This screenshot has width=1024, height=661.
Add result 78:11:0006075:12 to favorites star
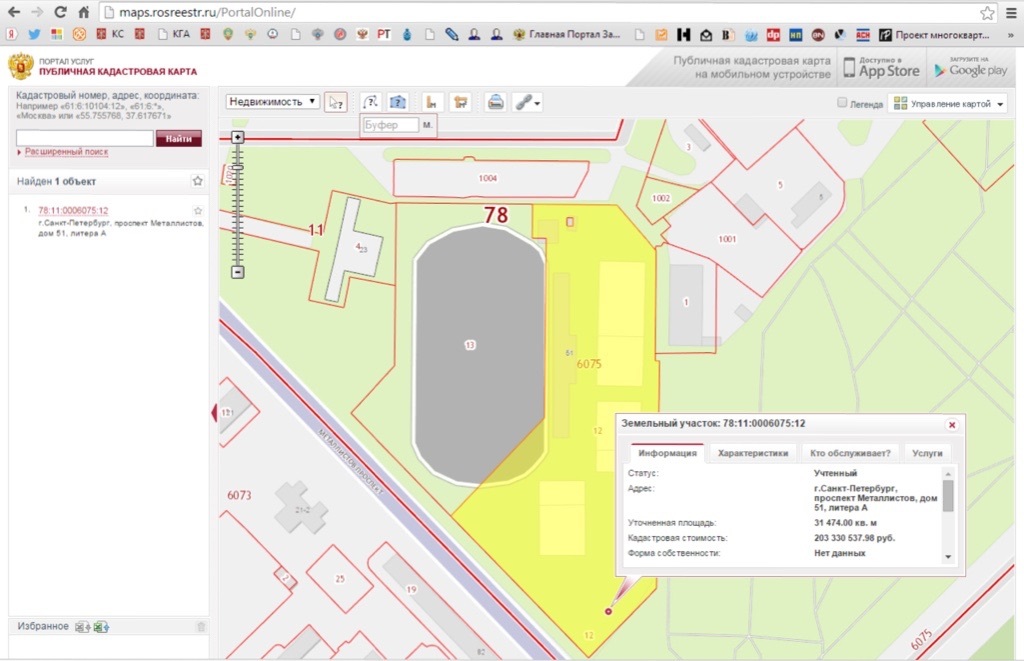(198, 211)
